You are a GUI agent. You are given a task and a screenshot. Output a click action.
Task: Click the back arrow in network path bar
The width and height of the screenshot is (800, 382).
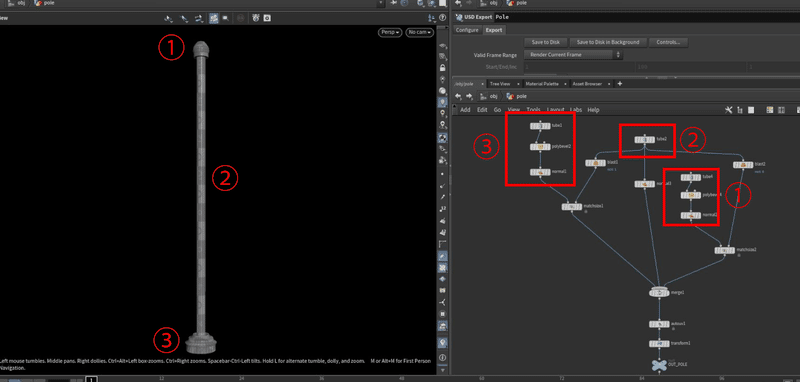click(x=458, y=96)
